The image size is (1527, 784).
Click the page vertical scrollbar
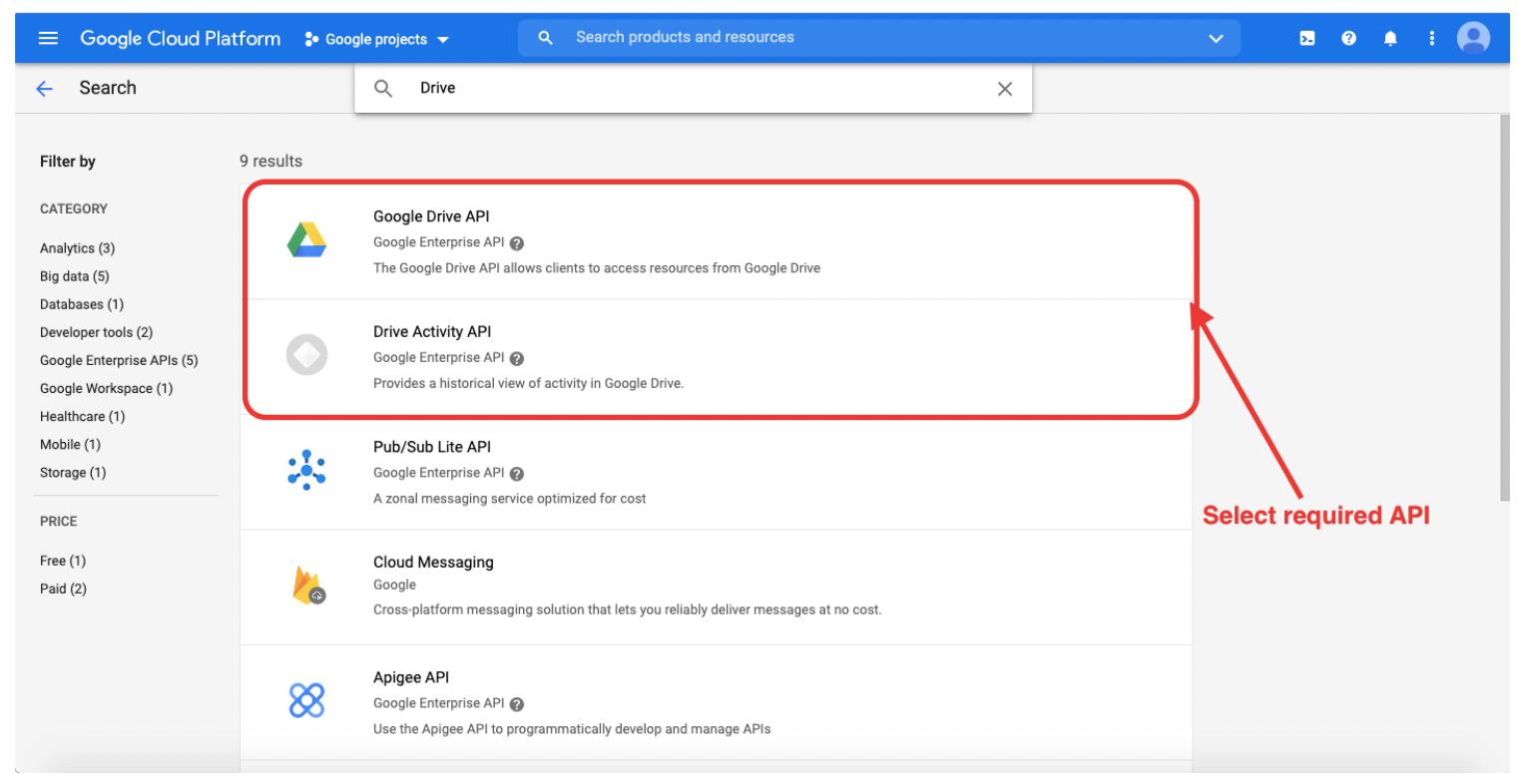point(1505,307)
